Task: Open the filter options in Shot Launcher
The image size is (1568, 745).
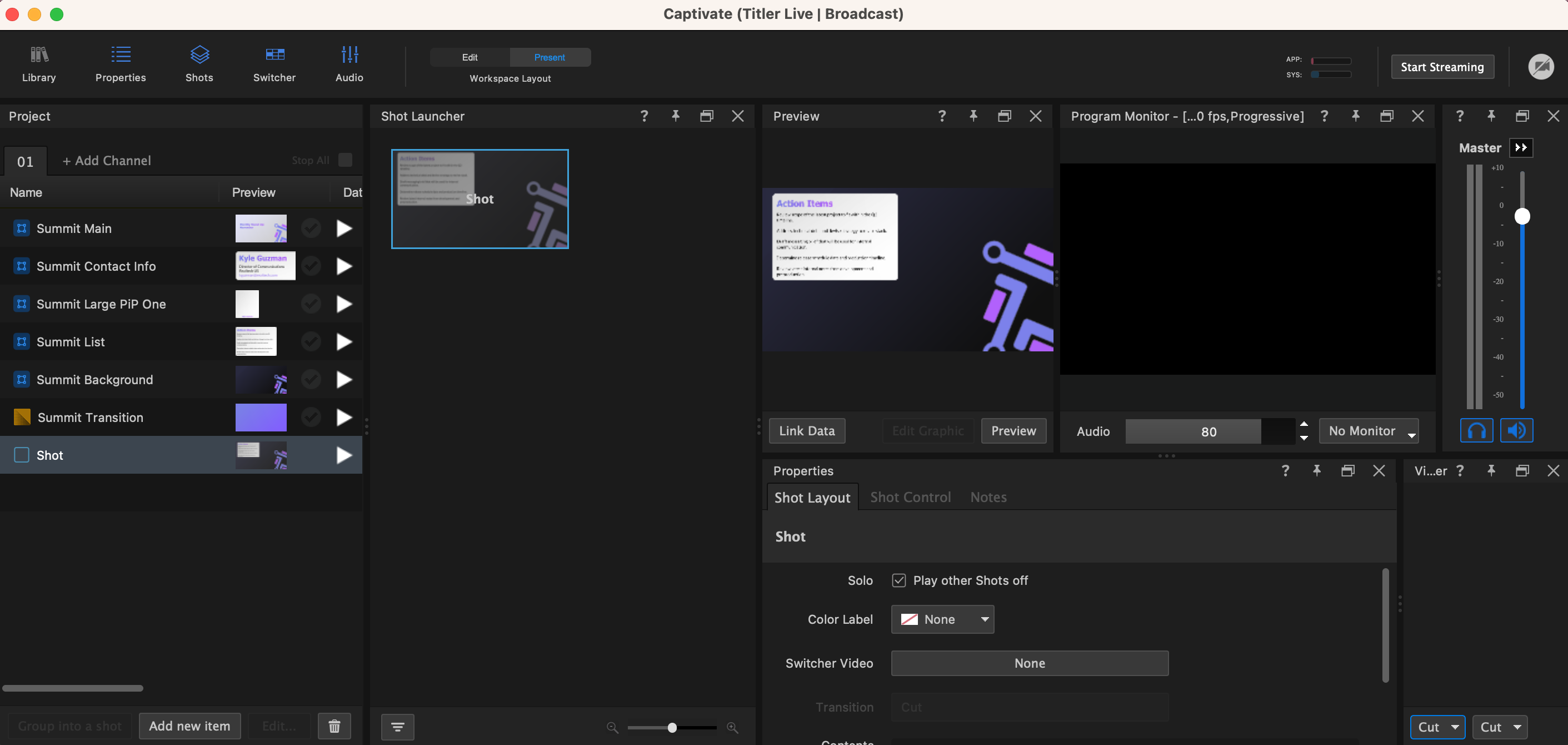Action: pos(397,727)
